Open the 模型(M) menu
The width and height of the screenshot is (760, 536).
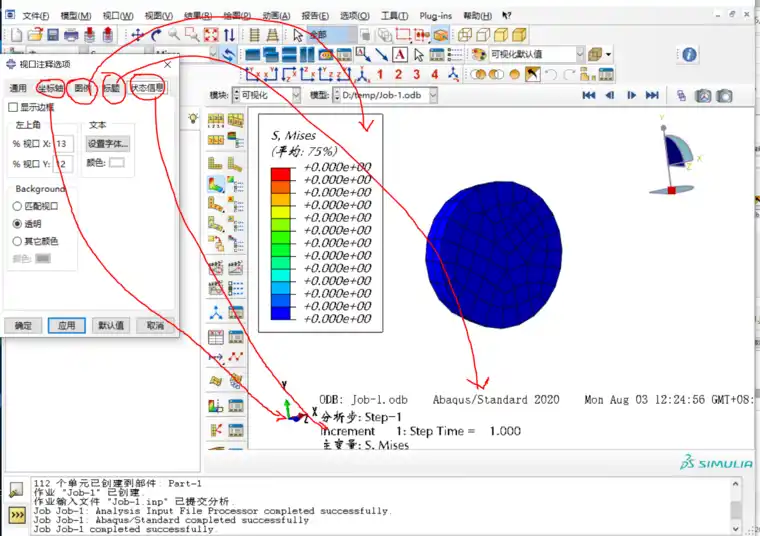tap(76, 16)
